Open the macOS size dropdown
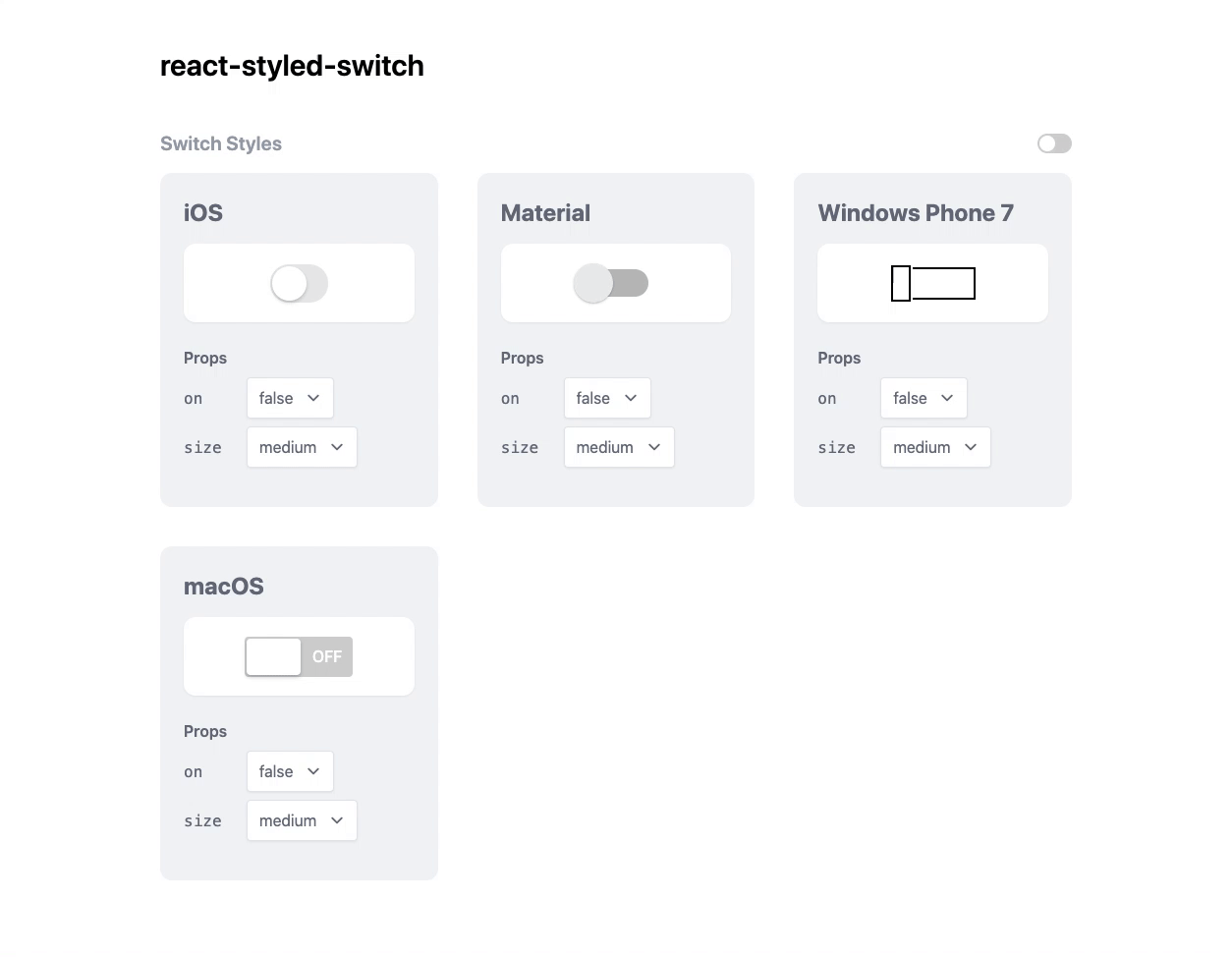The image size is (1232, 957). (x=302, y=820)
